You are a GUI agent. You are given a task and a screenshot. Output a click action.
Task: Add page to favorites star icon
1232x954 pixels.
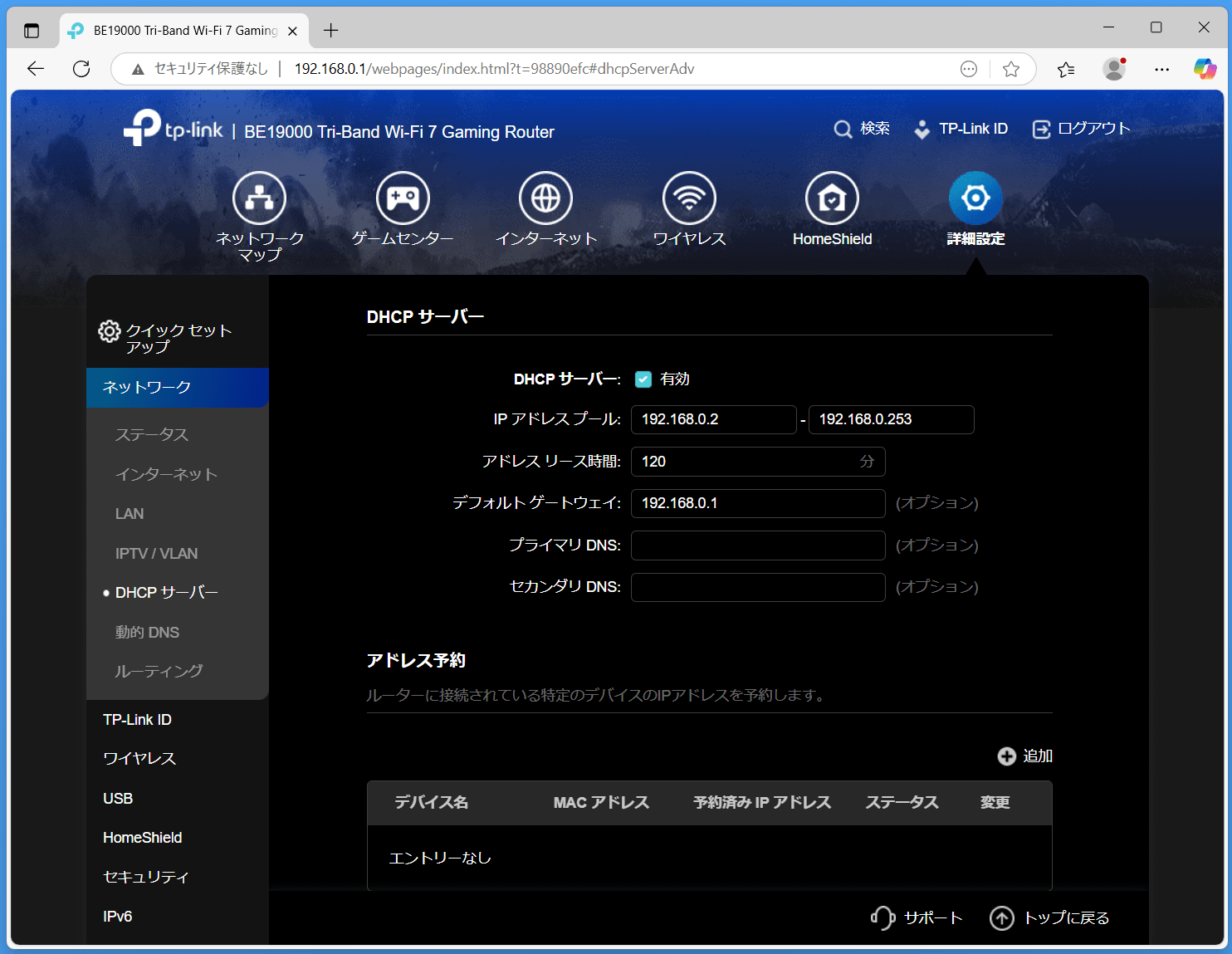pos(1011,69)
